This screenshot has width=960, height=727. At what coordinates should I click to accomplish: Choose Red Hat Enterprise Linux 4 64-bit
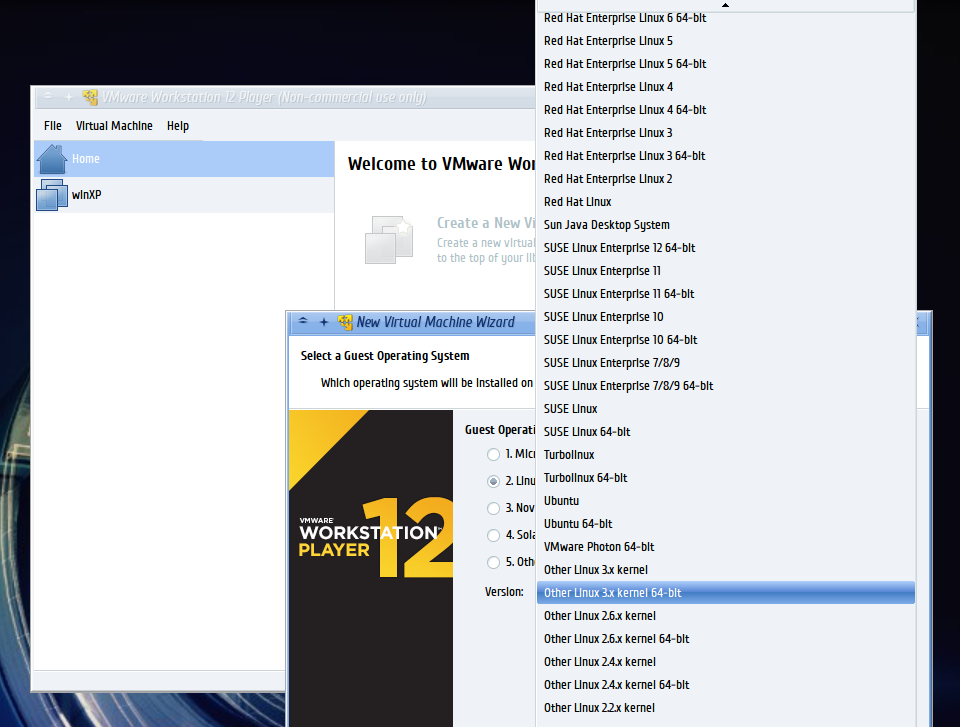tap(726, 110)
